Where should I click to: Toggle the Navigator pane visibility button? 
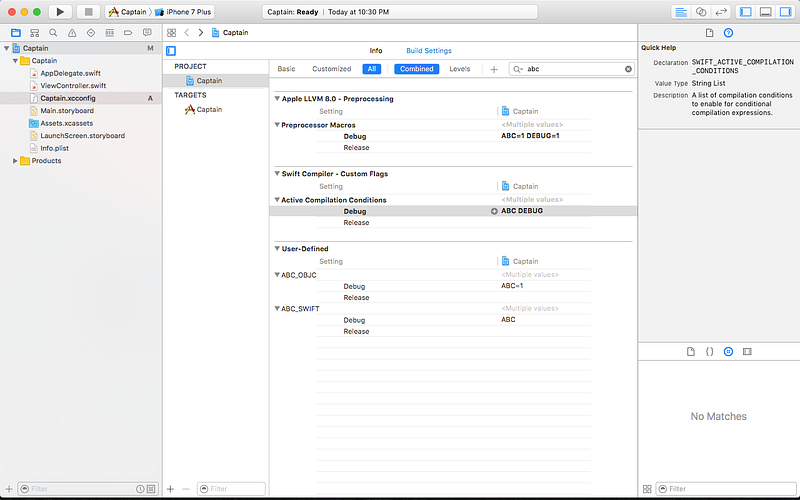point(745,12)
